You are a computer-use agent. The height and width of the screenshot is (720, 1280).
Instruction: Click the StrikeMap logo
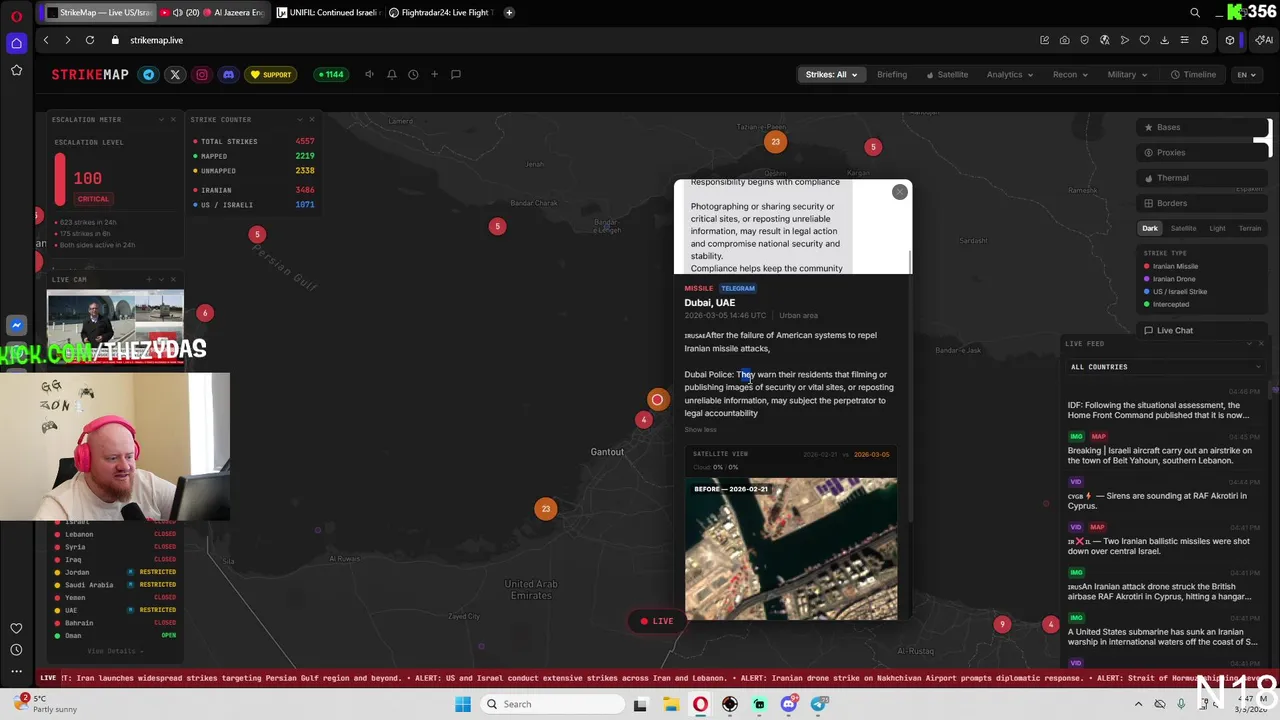tap(90, 74)
